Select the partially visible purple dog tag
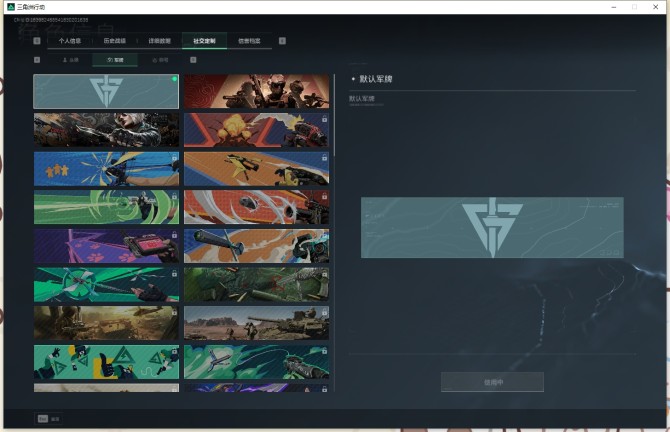670x432 pixels. click(x=257, y=388)
